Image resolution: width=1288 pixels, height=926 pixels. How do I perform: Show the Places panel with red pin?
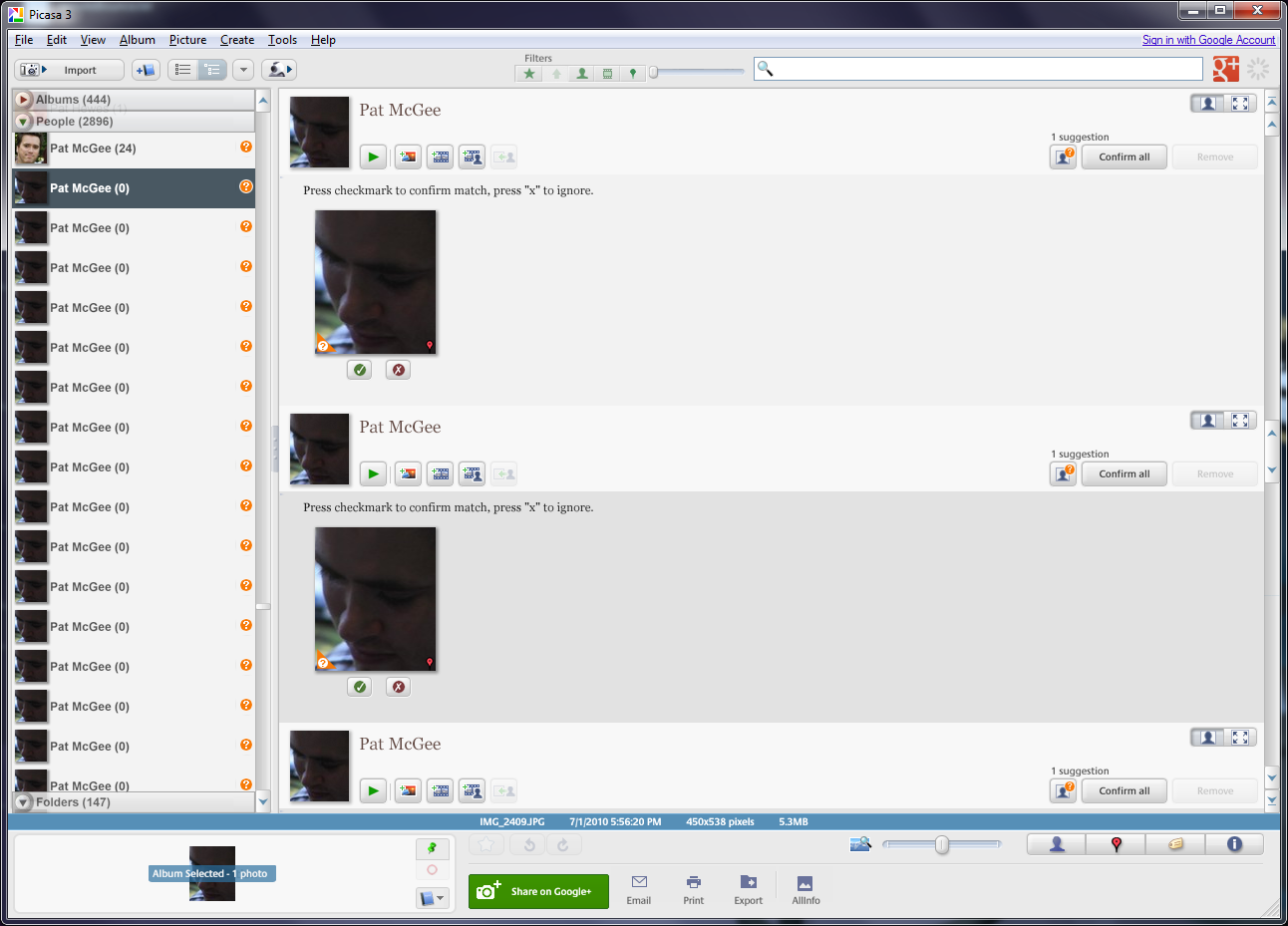tap(1116, 844)
